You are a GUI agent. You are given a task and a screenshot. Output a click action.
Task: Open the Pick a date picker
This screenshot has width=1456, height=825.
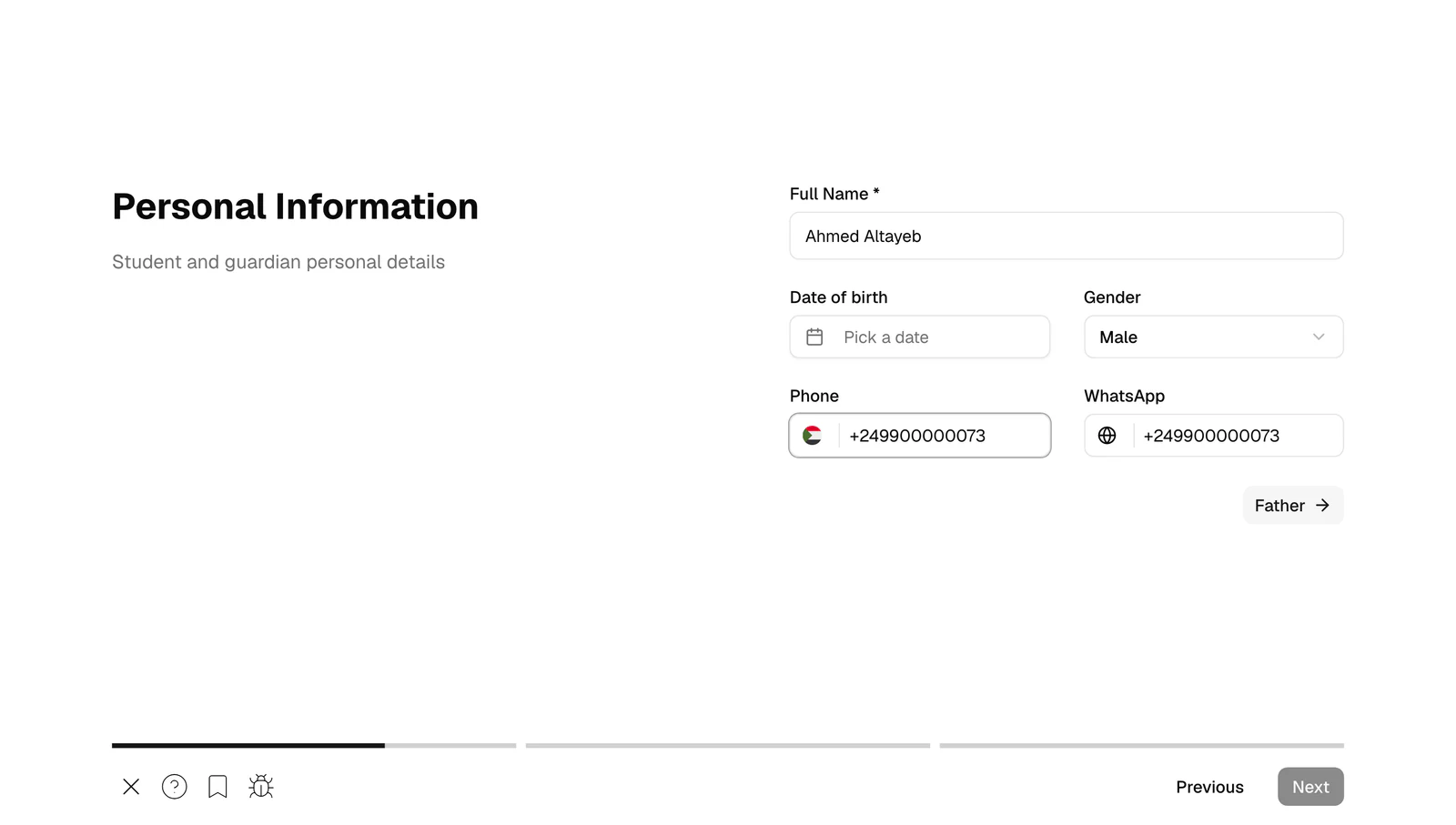pos(919,337)
